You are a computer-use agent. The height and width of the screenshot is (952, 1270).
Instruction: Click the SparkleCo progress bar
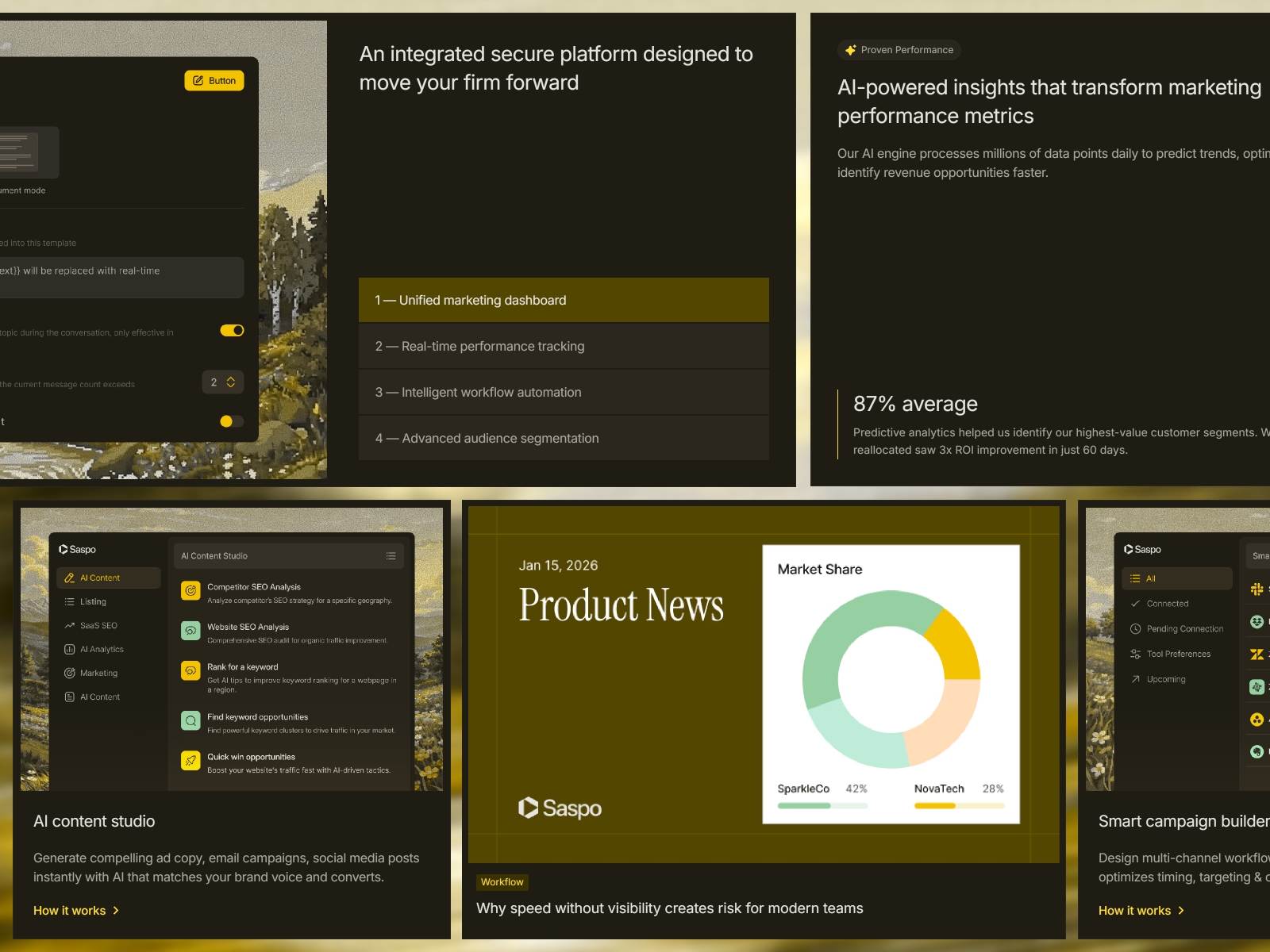(822, 804)
